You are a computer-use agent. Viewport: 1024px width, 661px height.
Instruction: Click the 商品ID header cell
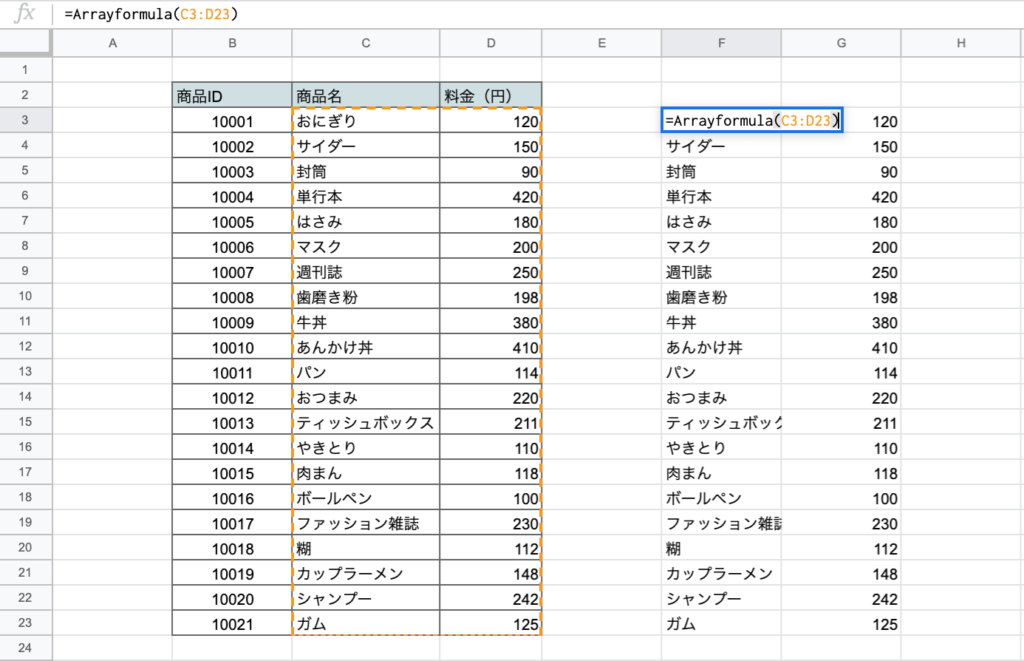pos(232,96)
